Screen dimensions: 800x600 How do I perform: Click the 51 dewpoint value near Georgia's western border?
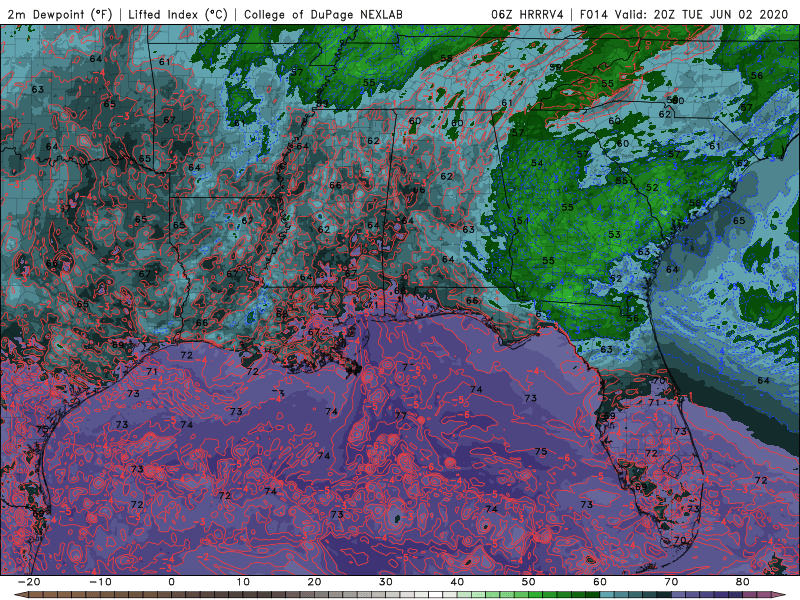pos(523,221)
